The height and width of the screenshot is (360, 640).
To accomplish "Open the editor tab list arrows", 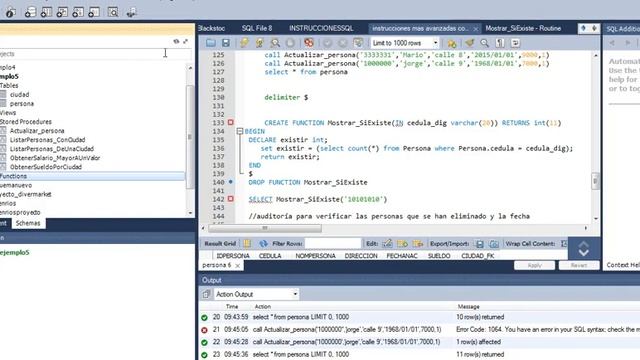I will tap(589, 28).
